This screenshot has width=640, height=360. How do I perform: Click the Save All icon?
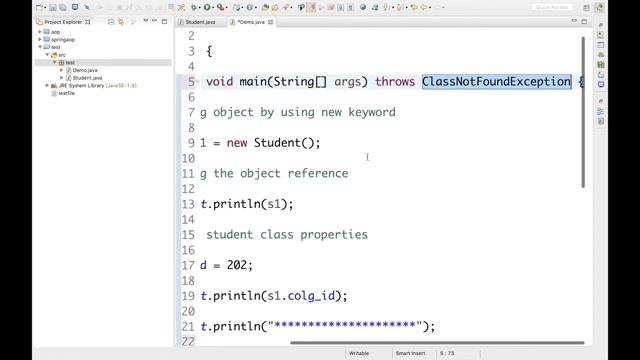[x=63, y=7]
